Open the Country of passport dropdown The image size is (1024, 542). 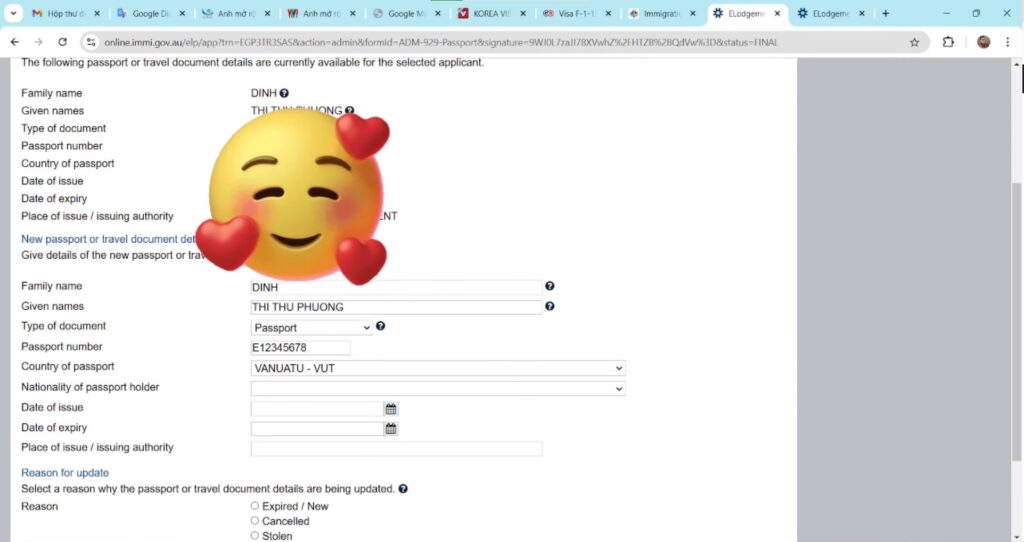pos(437,368)
